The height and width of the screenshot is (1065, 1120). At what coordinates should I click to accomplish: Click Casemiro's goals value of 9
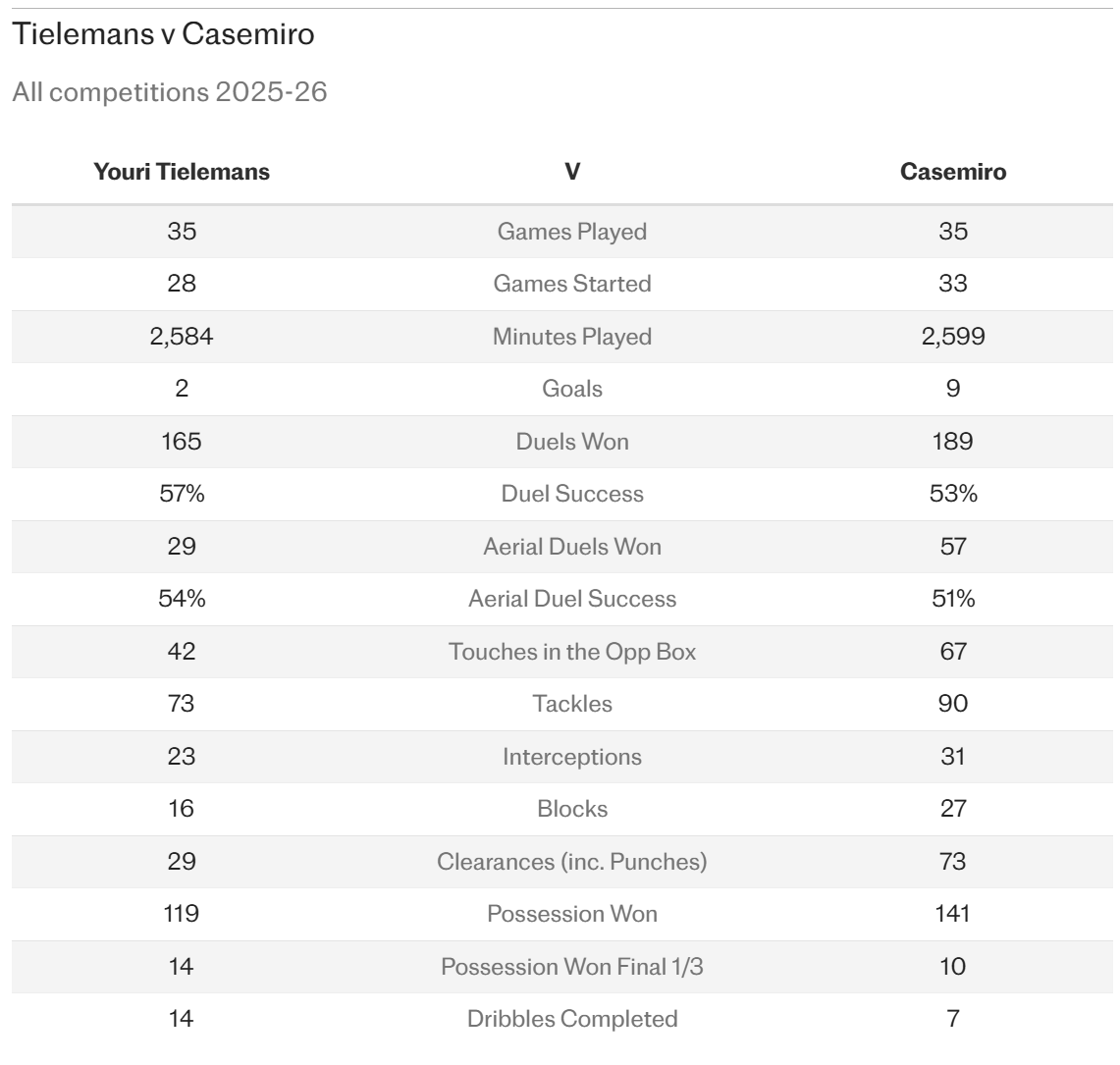(953, 389)
